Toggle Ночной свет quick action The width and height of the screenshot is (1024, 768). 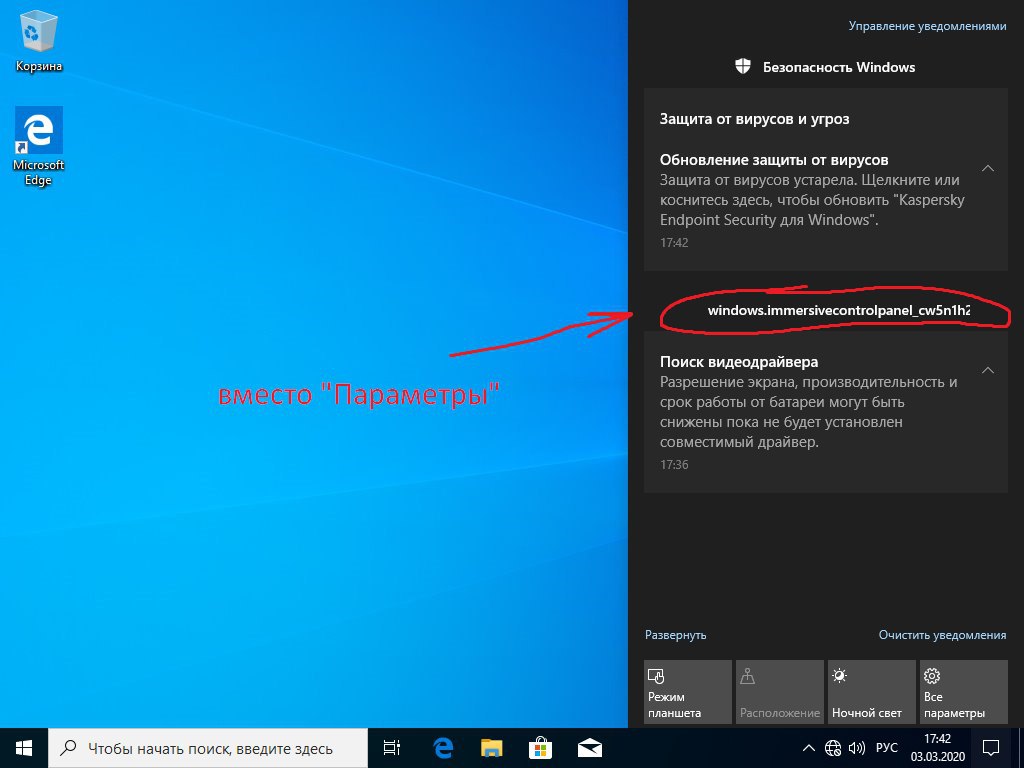click(x=872, y=692)
